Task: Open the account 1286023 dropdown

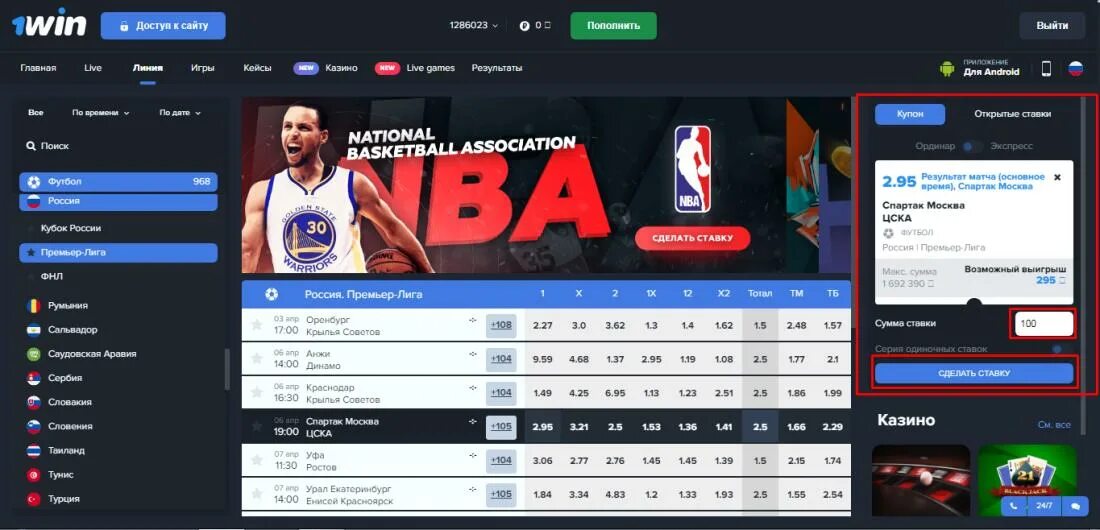Action: point(474,25)
